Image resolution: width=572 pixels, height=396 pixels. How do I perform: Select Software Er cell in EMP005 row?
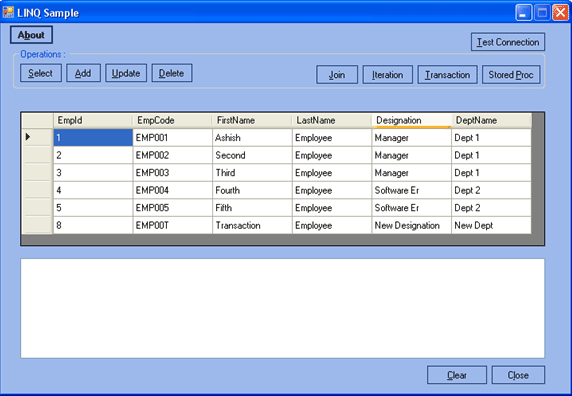point(411,207)
